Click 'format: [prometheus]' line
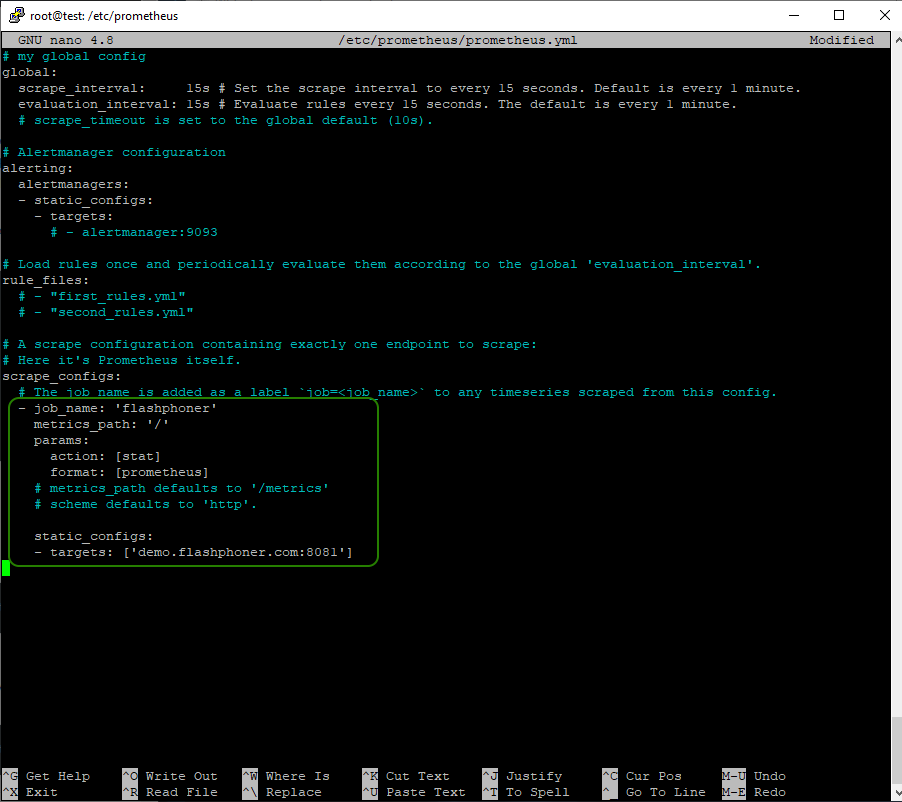 (129, 472)
